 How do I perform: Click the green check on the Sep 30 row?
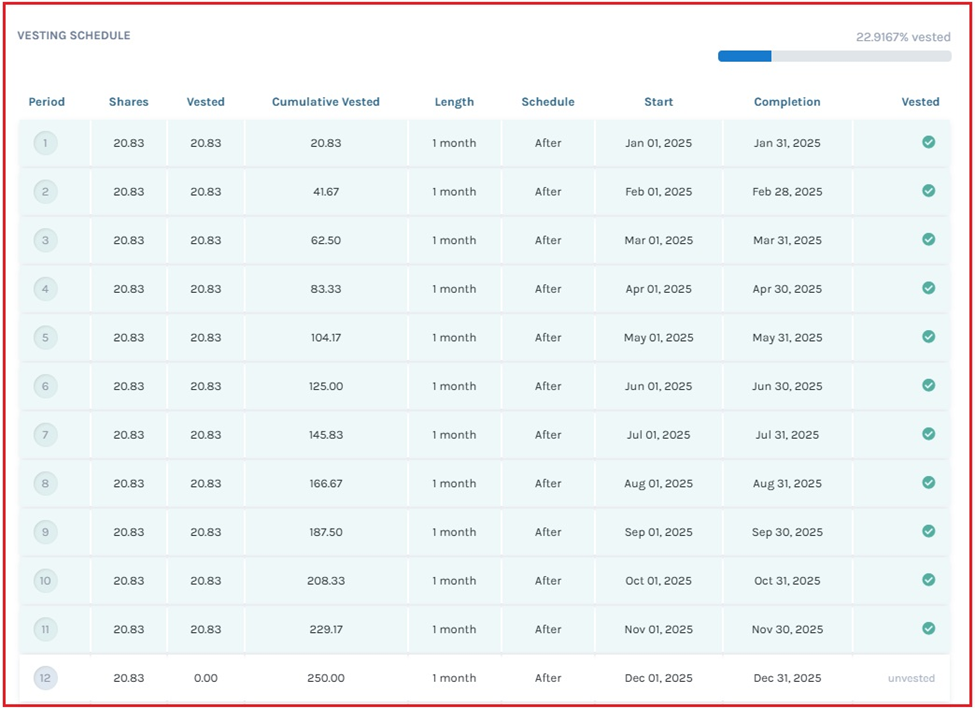(x=928, y=531)
